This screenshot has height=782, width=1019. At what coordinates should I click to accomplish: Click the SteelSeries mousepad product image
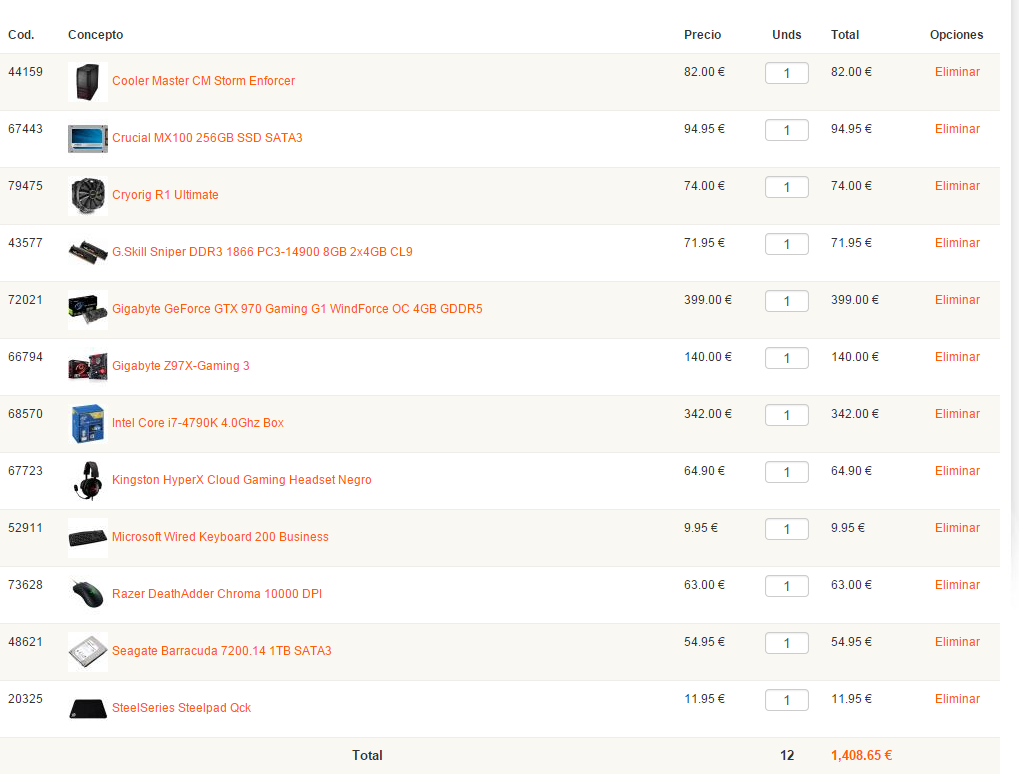[x=88, y=709]
